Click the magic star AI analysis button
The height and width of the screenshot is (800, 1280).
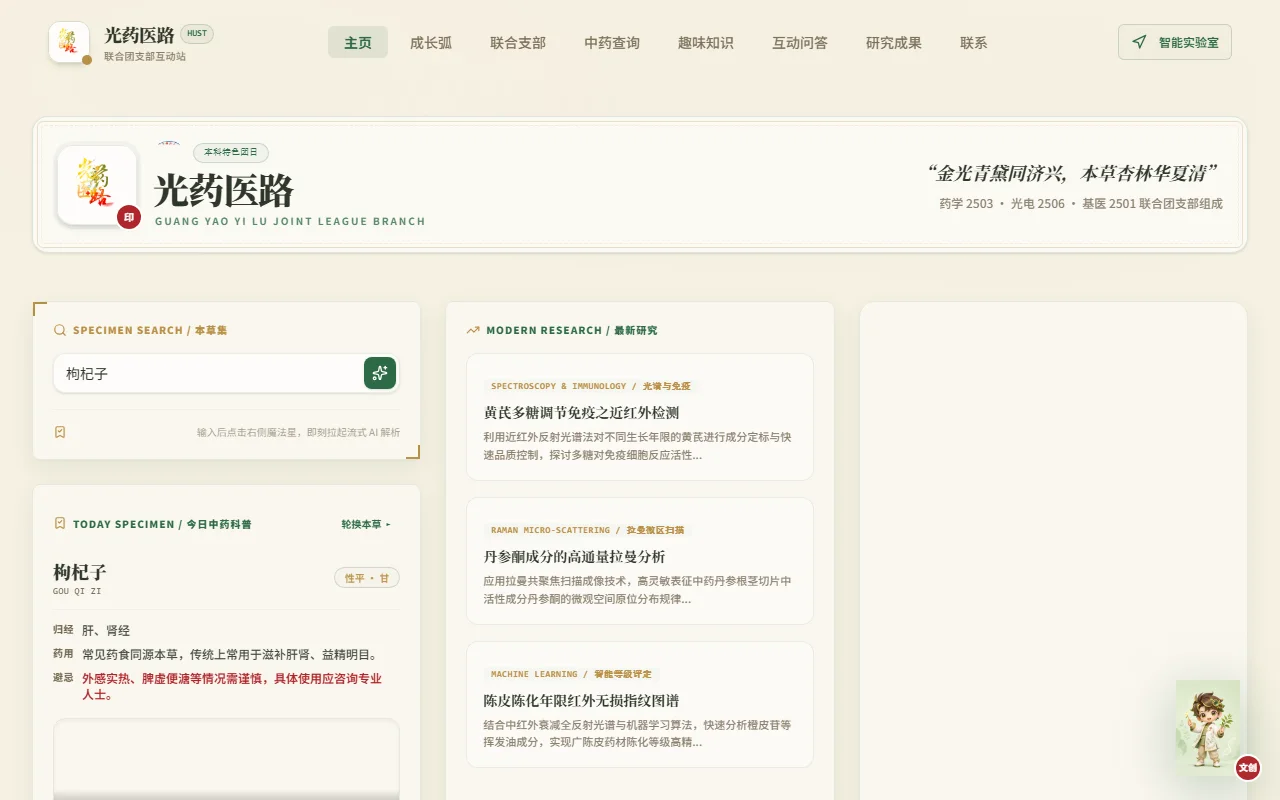tap(380, 373)
